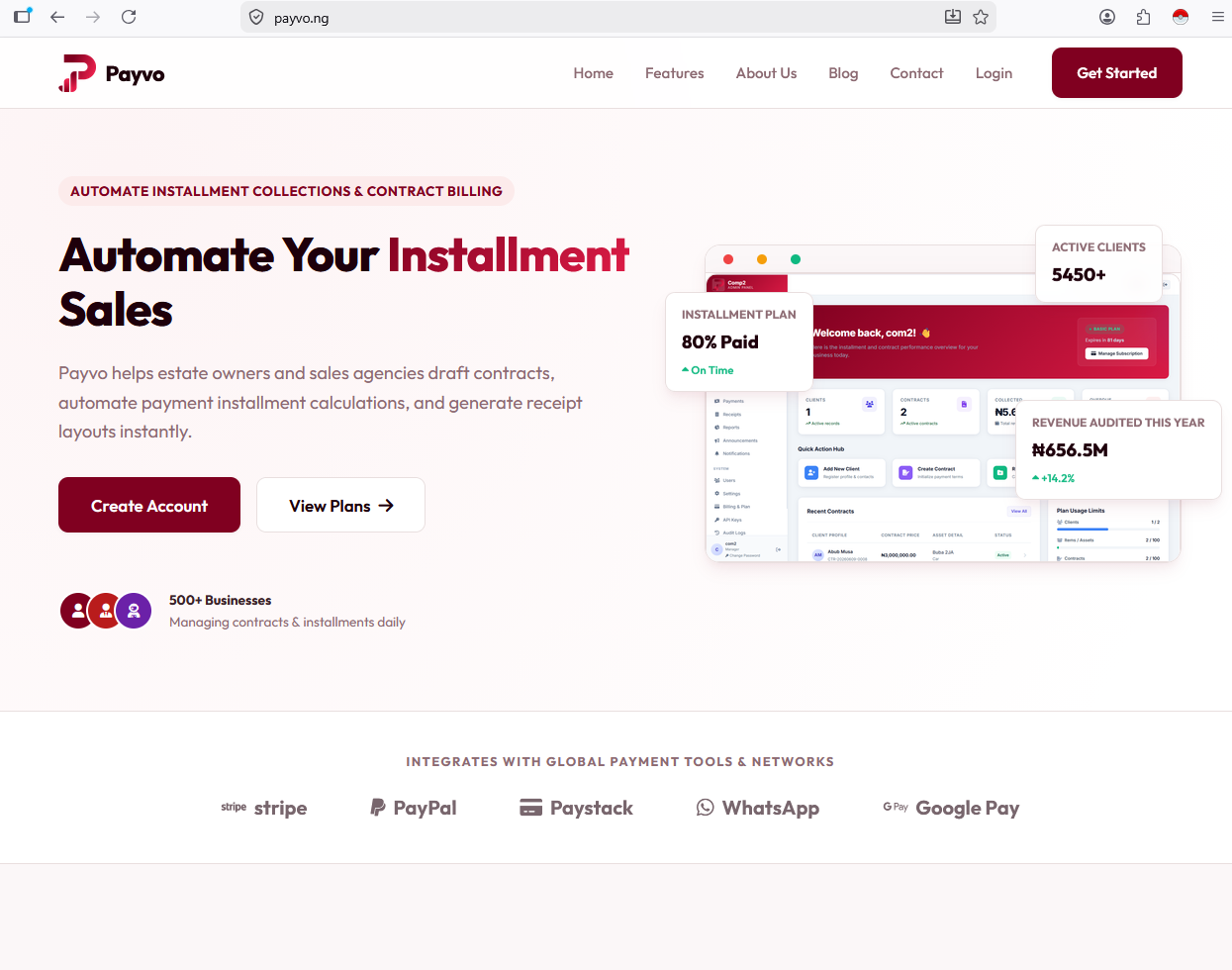Image resolution: width=1232 pixels, height=970 pixels.
Task: Open the Login nav link
Action: (x=994, y=73)
